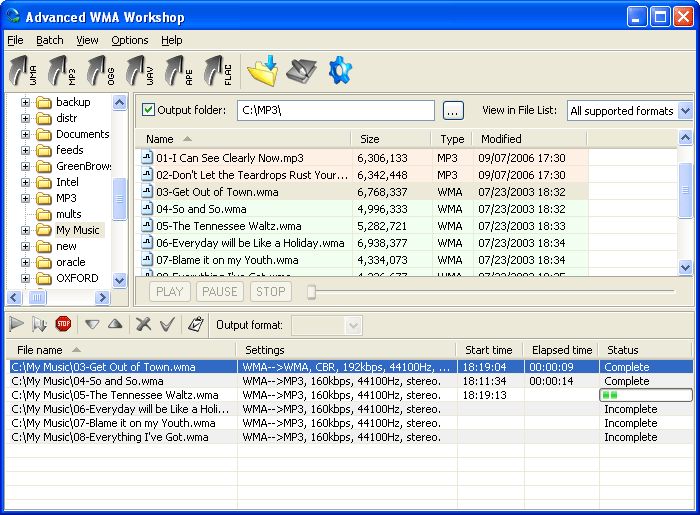Image resolution: width=700 pixels, height=515 pixels.
Task: Select the oracle folder in tree
Action: point(71,262)
